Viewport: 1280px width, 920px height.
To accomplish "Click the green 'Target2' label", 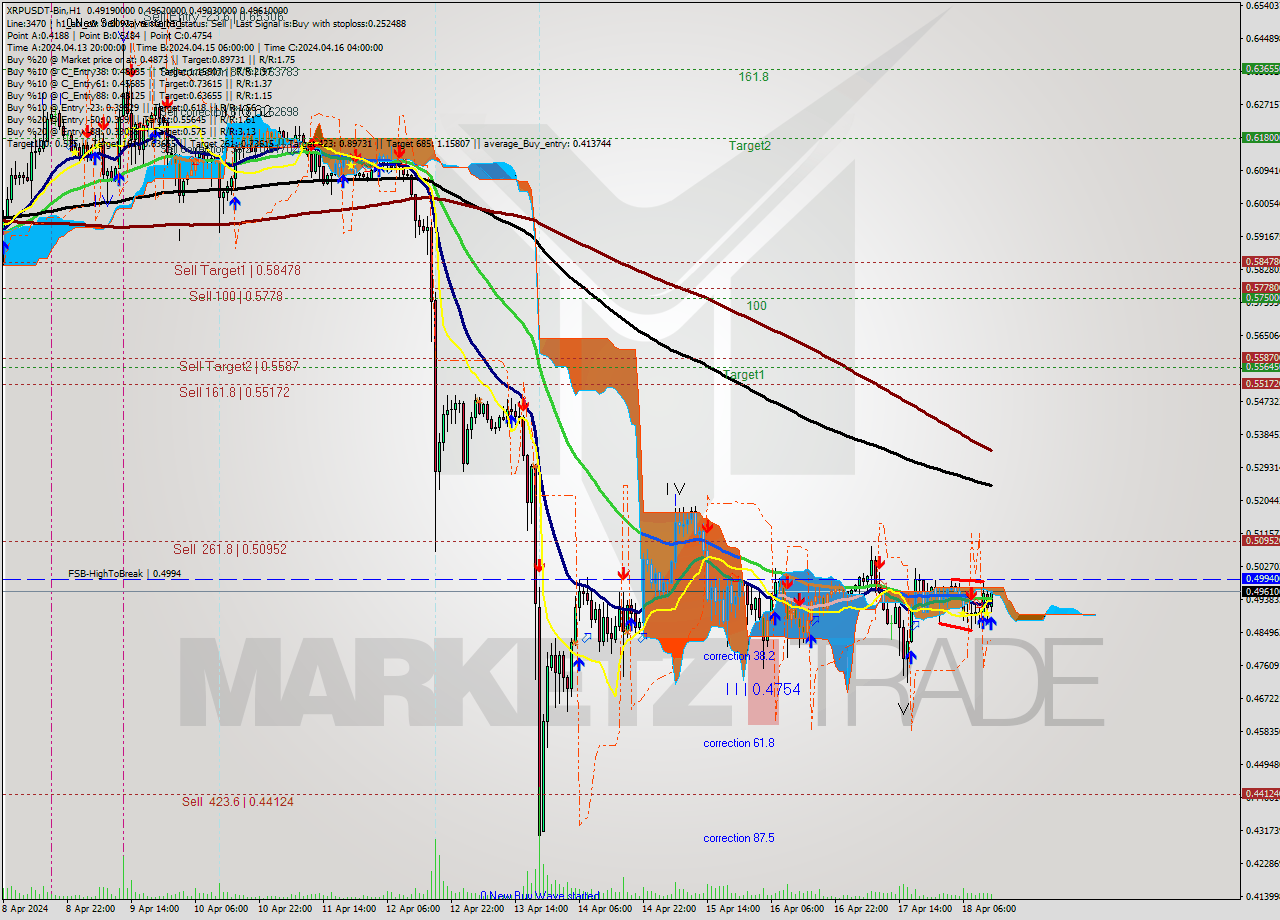I will coord(749,146).
